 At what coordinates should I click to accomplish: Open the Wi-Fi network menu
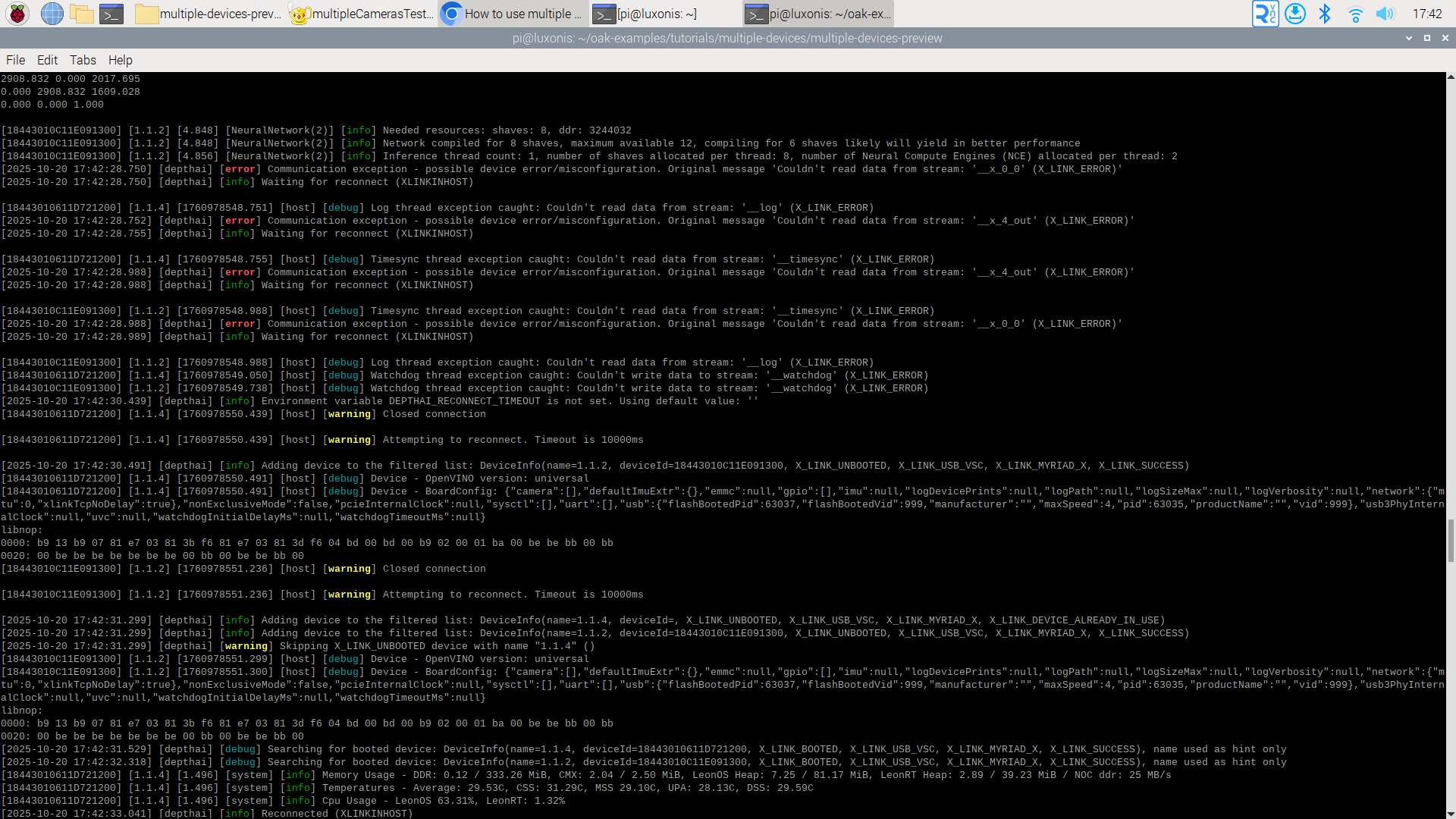(1355, 14)
